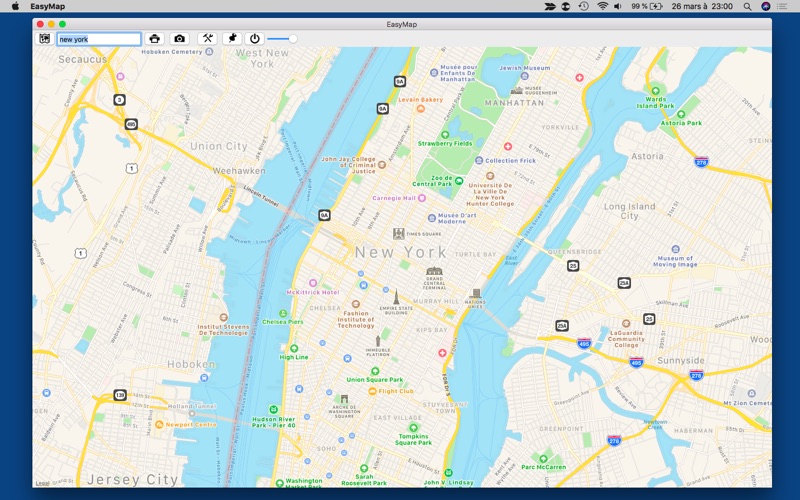The height and width of the screenshot is (500, 800).
Task: Open Spotlight search magnifier
Action: pyautogui.click(x=748, y=6)
